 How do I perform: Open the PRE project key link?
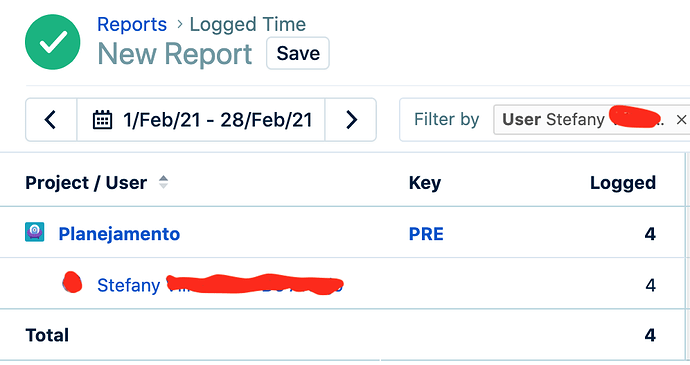tap(426, 234)
